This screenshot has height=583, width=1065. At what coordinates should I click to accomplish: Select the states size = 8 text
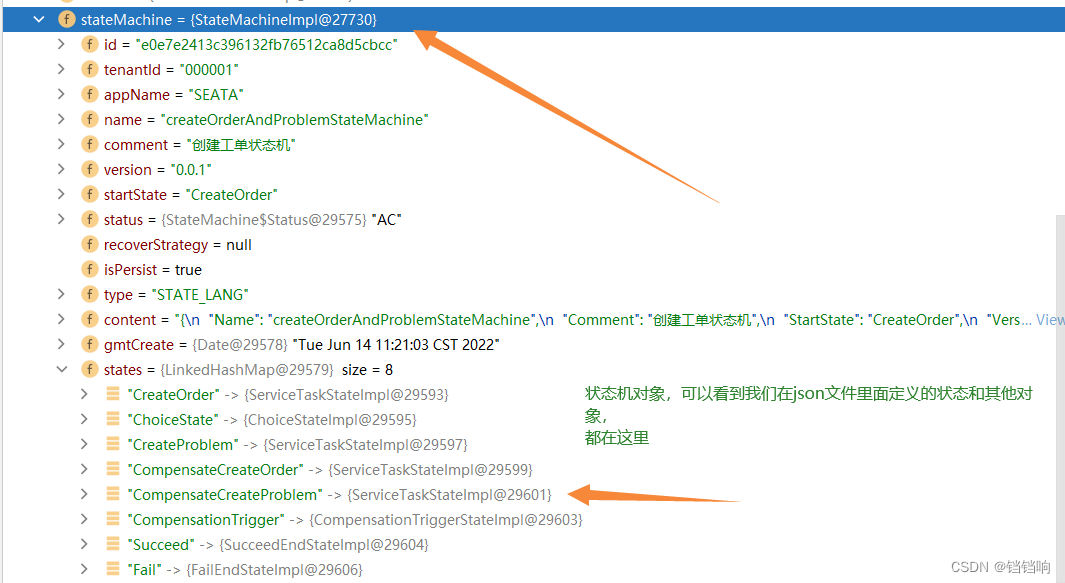(367, 370)
